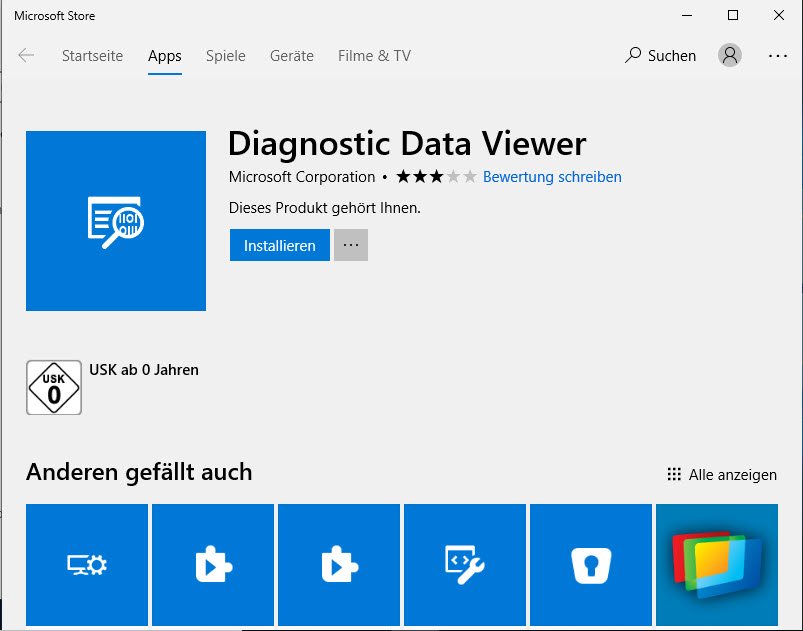Open the second puzzle-play extension tile
Image resolution: width=803 pixels, height=631 pixels.
coord(339,565)
